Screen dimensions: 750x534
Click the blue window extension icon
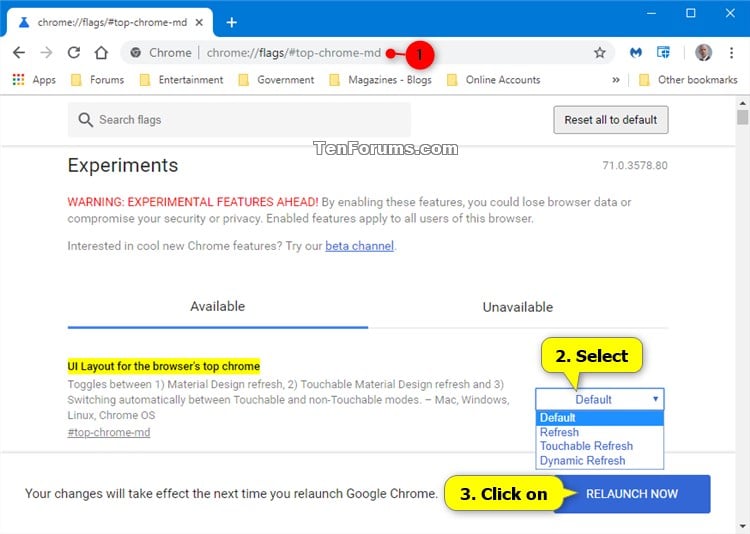663,52
